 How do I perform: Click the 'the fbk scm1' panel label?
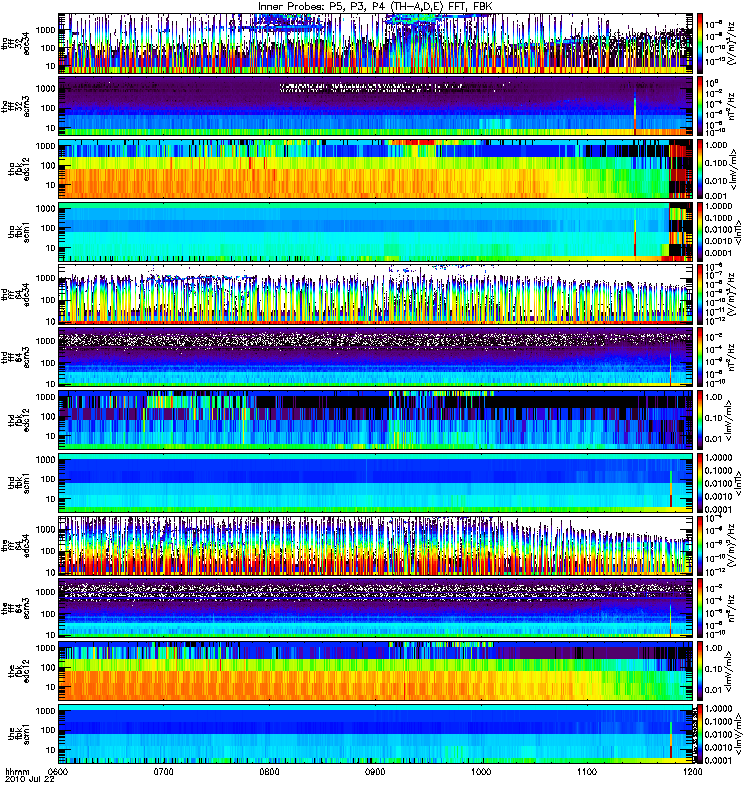[19, 734]
